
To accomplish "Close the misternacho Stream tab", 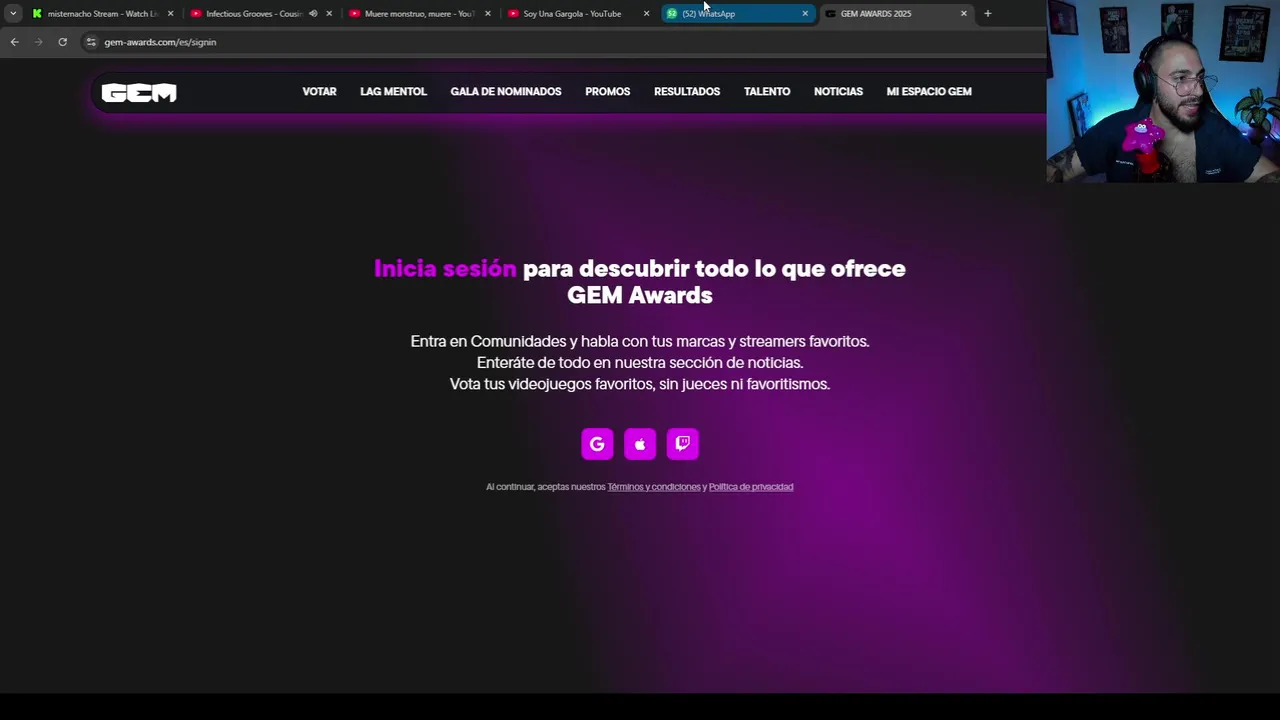I will tap(170, 14).
